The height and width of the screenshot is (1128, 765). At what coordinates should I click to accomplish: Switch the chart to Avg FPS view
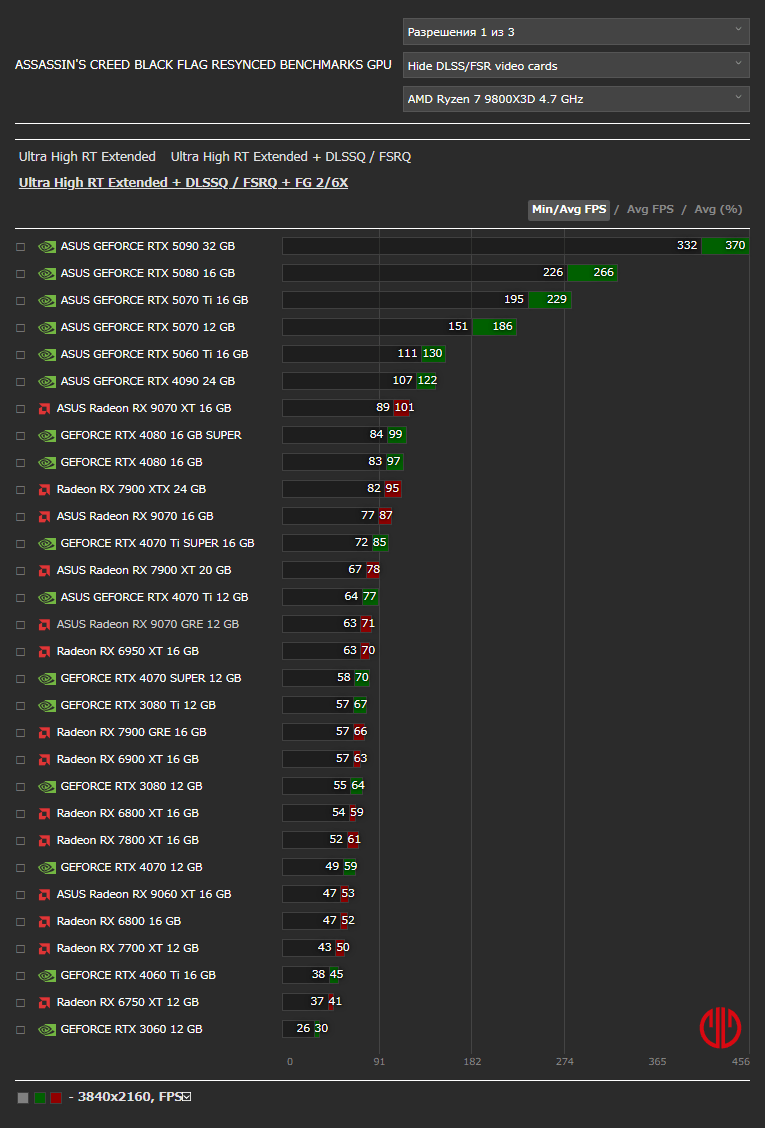[x=650, y=209]
